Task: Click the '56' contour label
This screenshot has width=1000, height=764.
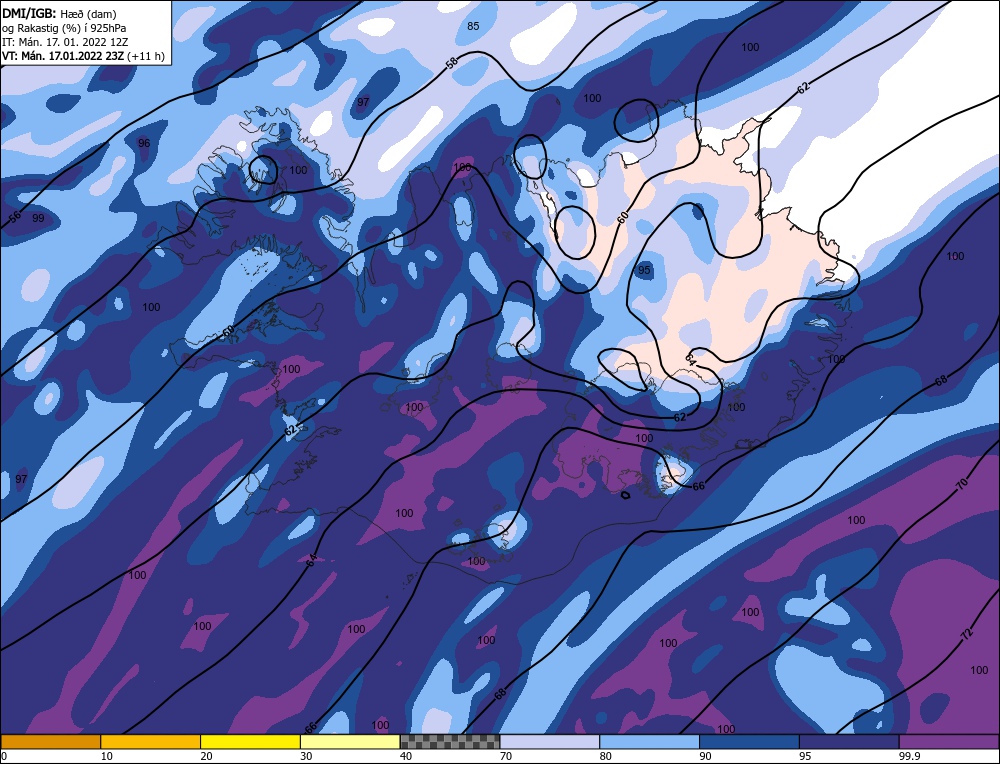Action: (x=15, y=217)
